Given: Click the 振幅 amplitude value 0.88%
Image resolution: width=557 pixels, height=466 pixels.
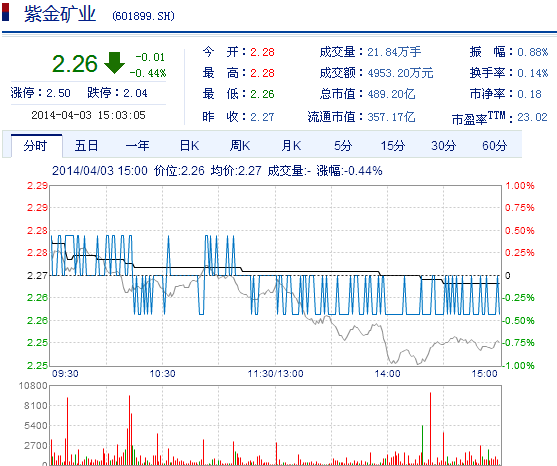Looking at the screenshot, I should (x=532, y=52).
